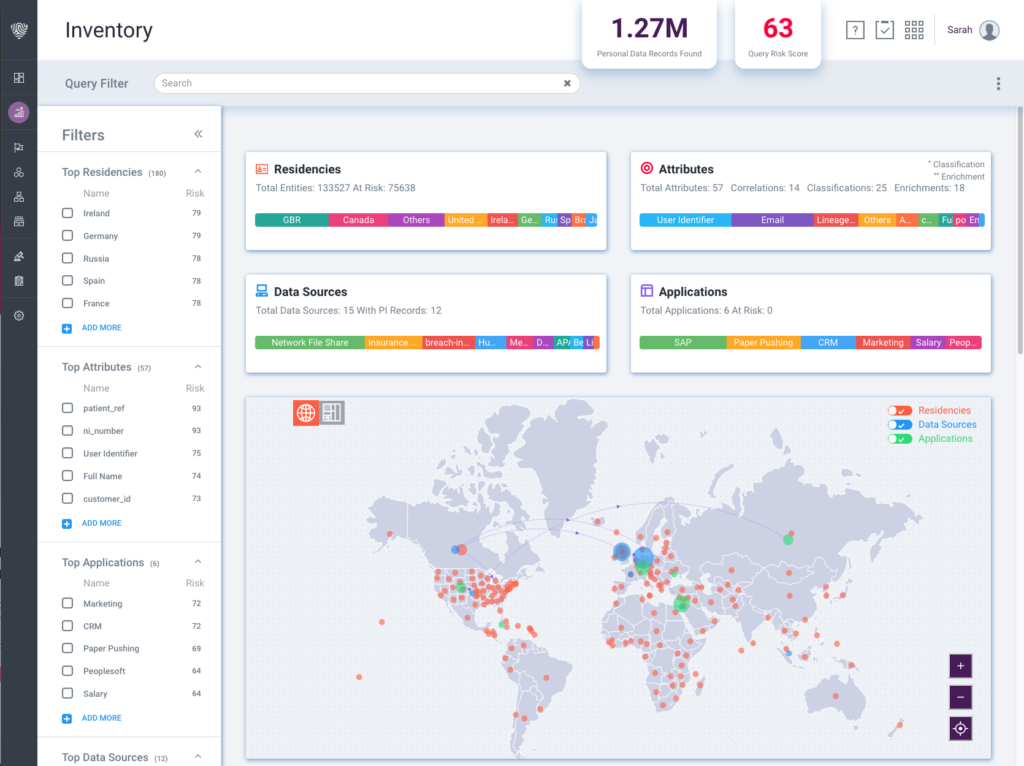This screenshot has width=1024, height=766.
Task: Click ADD MORE under Top Applications
Action: pyautogui.click(x=100, y=718)
